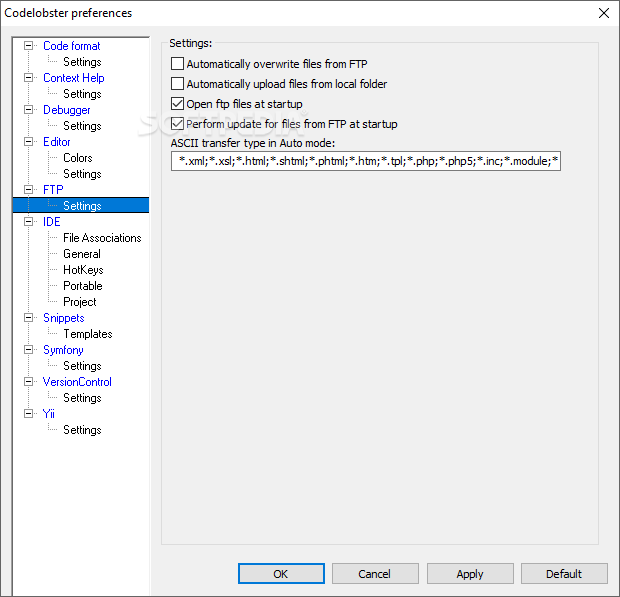Select the Yii category

point(49,414)
